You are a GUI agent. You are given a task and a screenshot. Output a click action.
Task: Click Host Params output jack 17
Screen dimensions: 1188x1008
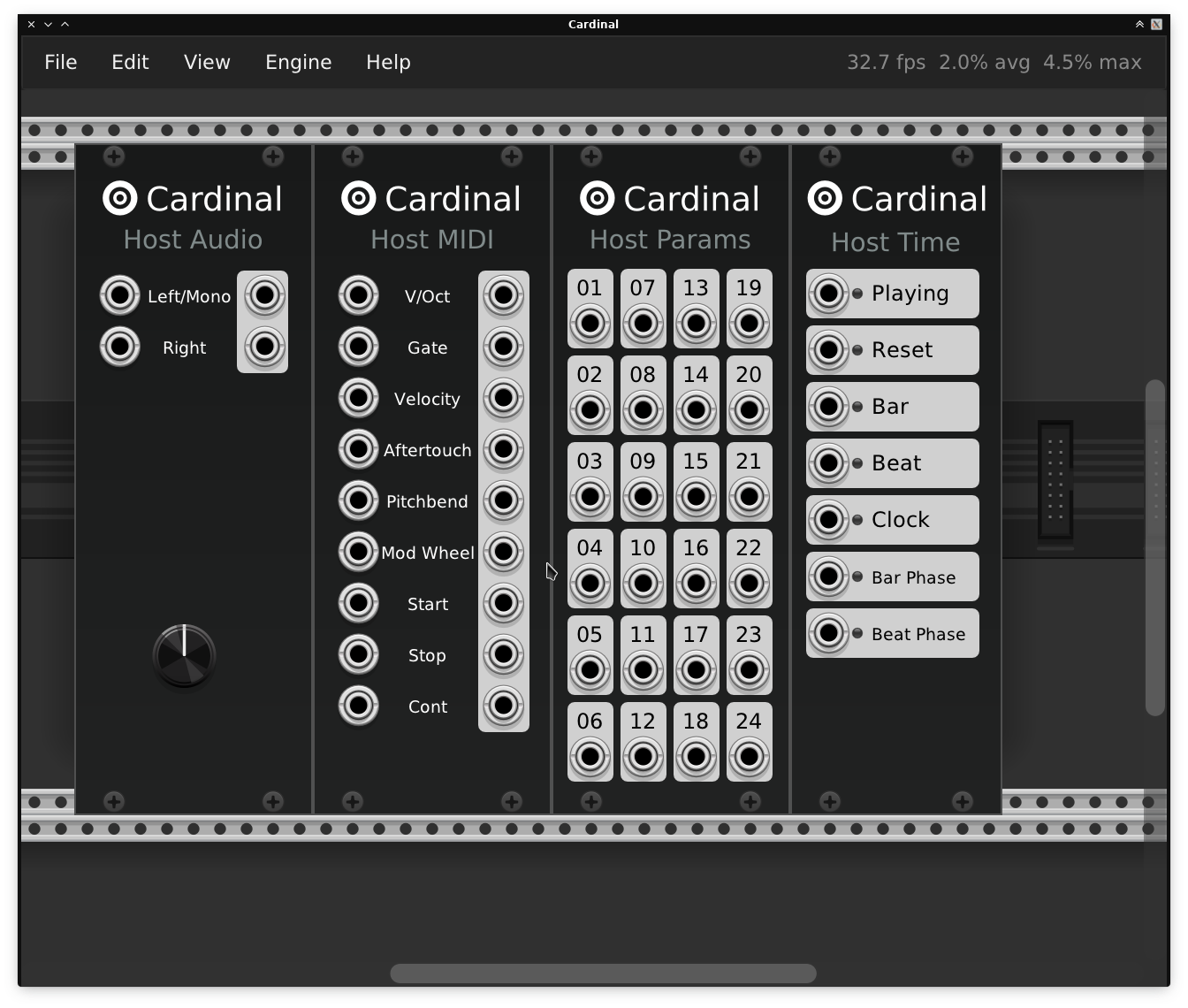coord(697,670)
